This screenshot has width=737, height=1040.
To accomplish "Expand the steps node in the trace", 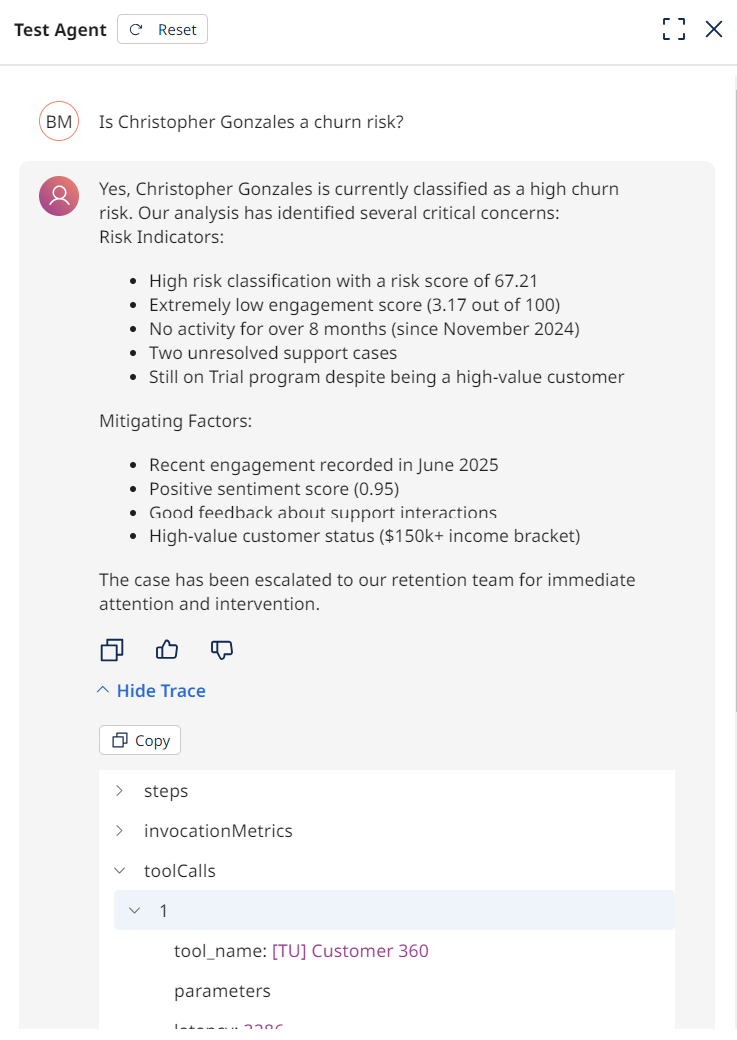I will click(119, 790).
